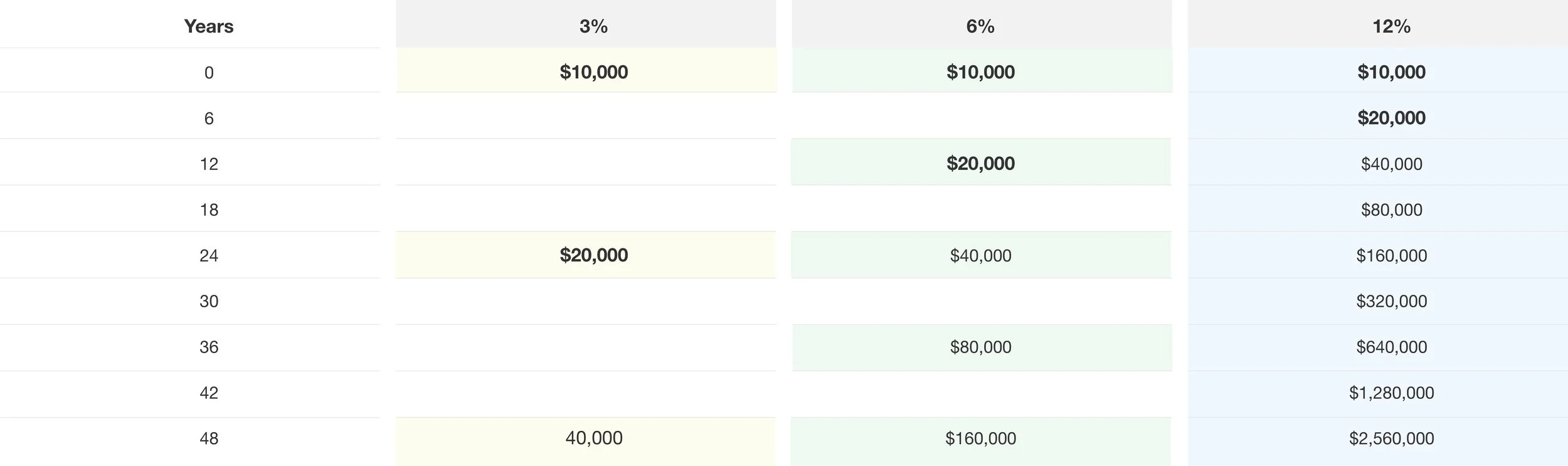Click the Years column header

coord(209,26)
